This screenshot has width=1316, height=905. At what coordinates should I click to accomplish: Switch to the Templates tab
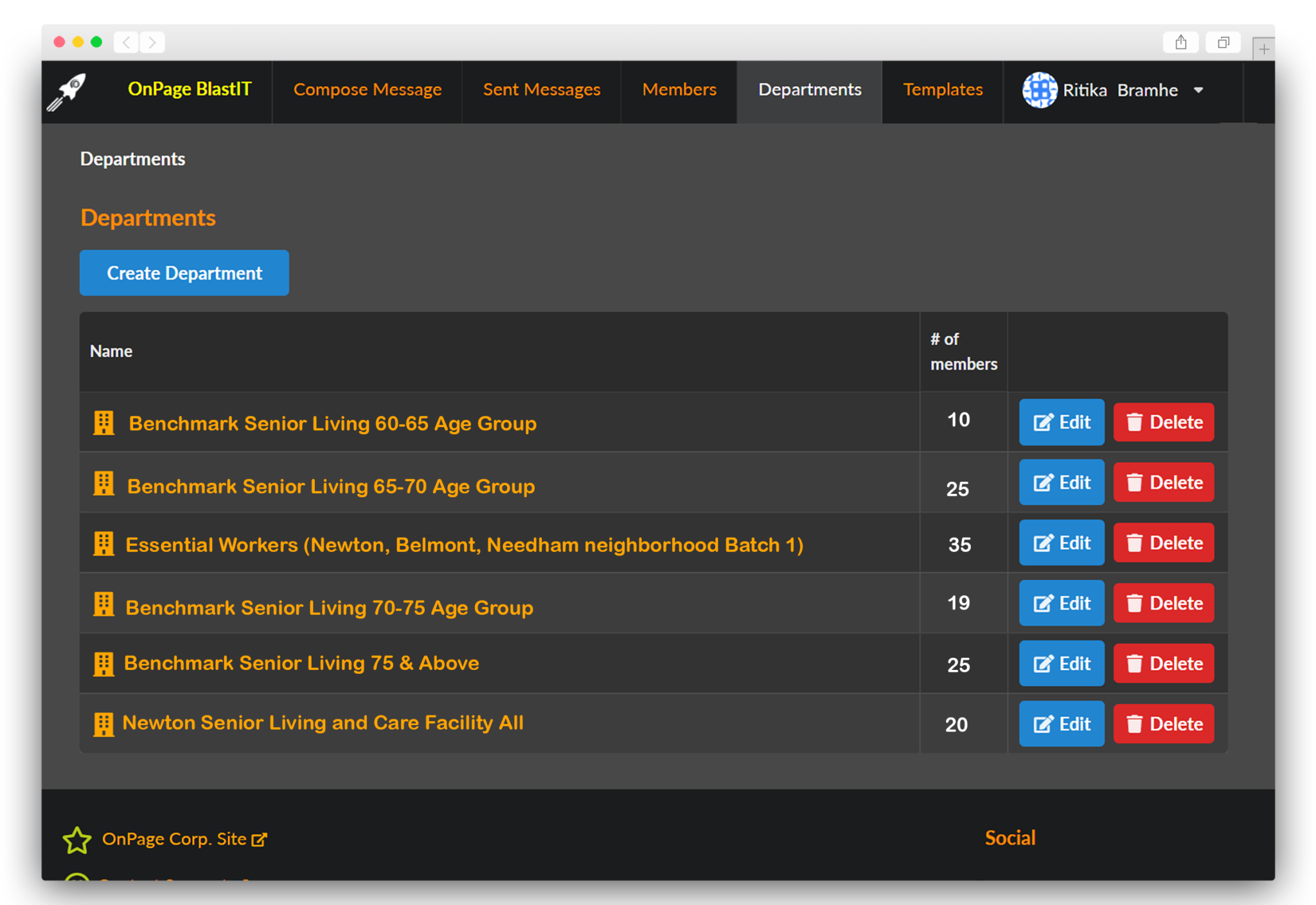[943, 90]
